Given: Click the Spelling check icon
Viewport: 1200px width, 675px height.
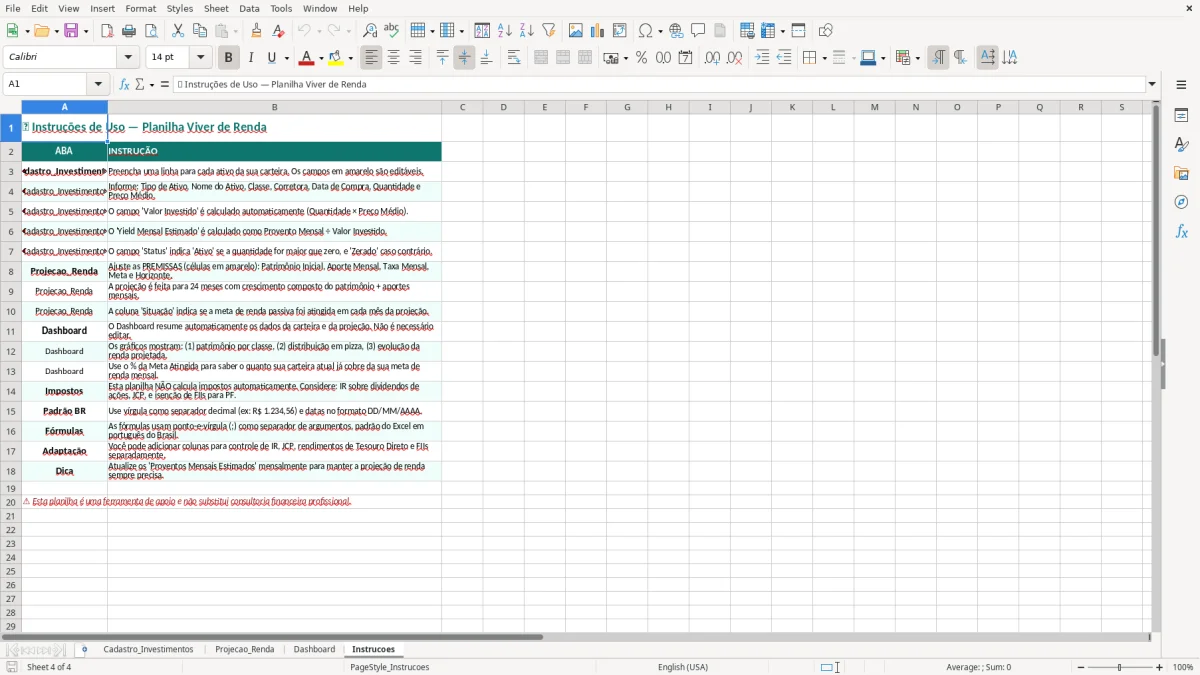Looking at the screenshot, I should 391,31.
